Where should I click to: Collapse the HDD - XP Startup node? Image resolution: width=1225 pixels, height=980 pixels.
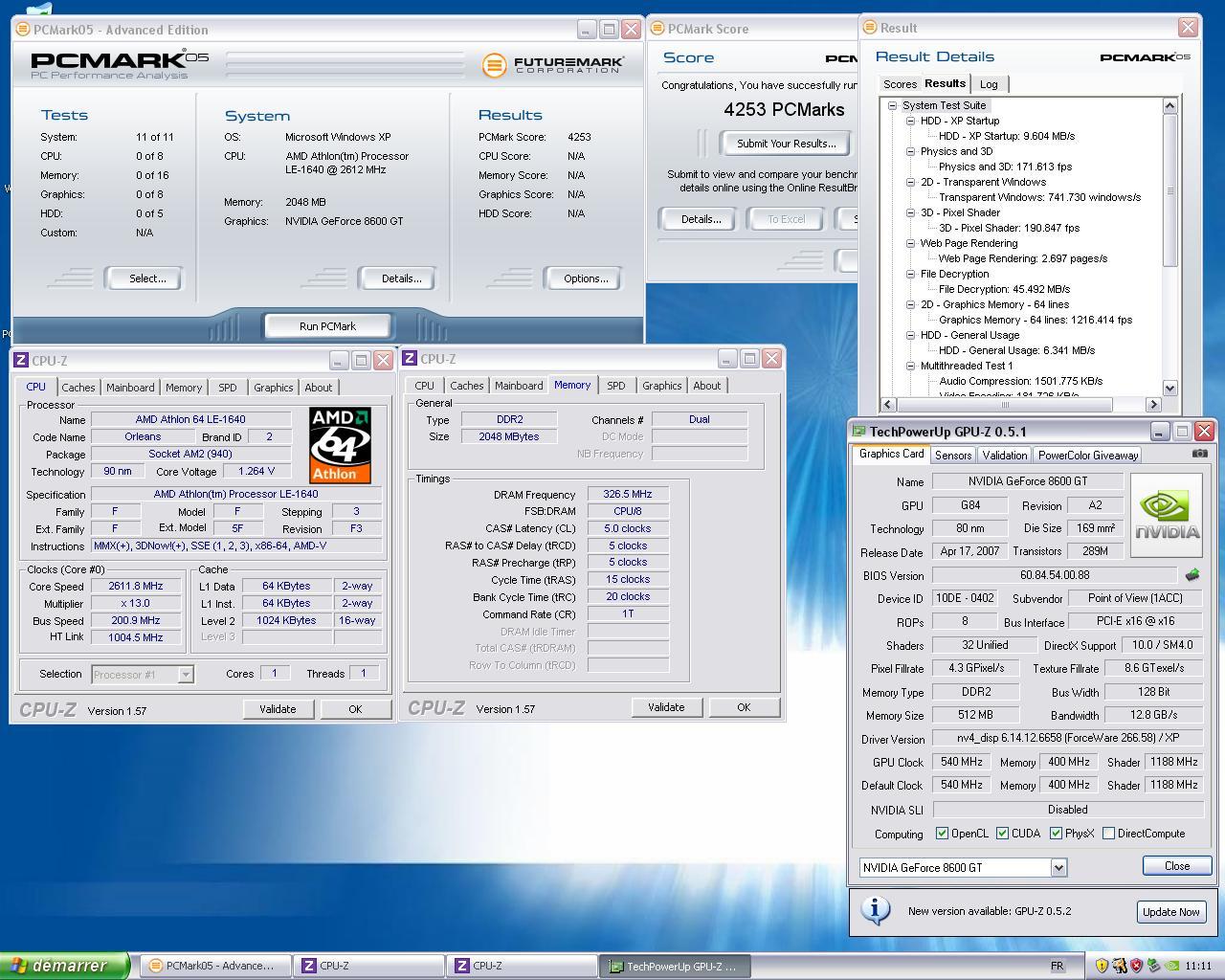[911, 121]
